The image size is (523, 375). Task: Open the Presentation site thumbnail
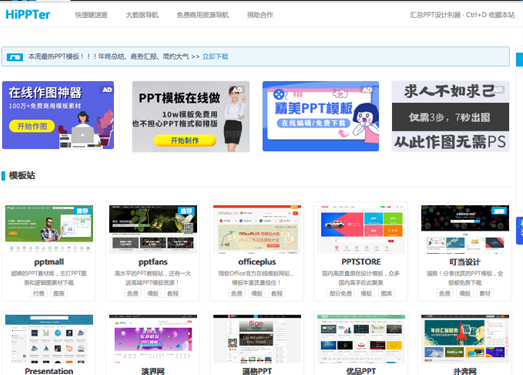[49, 339]
